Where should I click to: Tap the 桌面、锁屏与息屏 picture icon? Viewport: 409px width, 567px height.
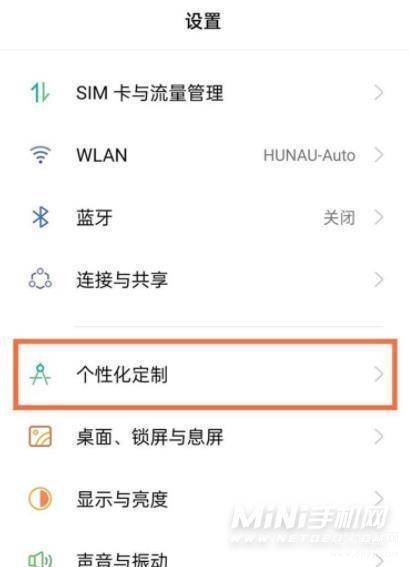(40, 436)
